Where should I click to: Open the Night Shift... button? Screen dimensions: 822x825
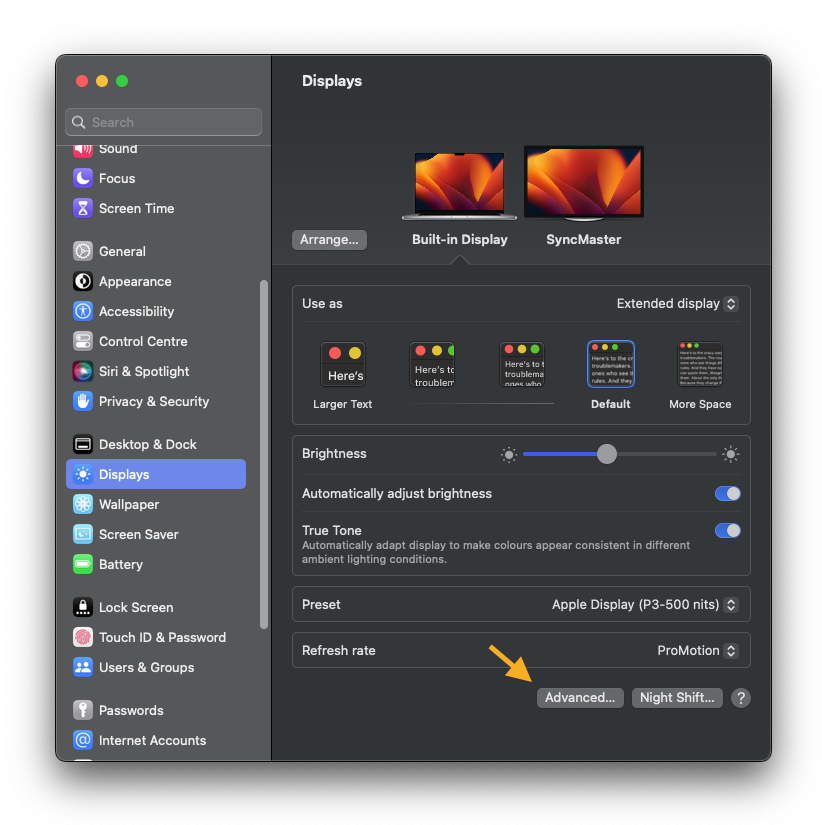[x=677, y=698]
